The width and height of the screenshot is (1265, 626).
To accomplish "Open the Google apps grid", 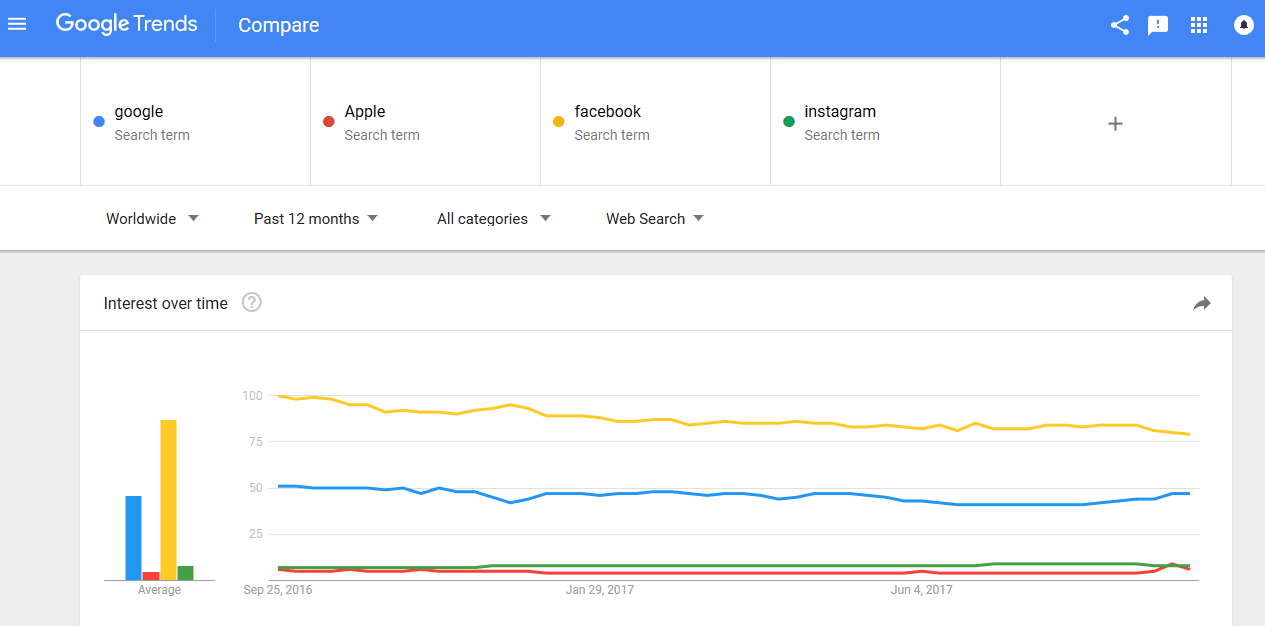I will [x=1199, y=25].
